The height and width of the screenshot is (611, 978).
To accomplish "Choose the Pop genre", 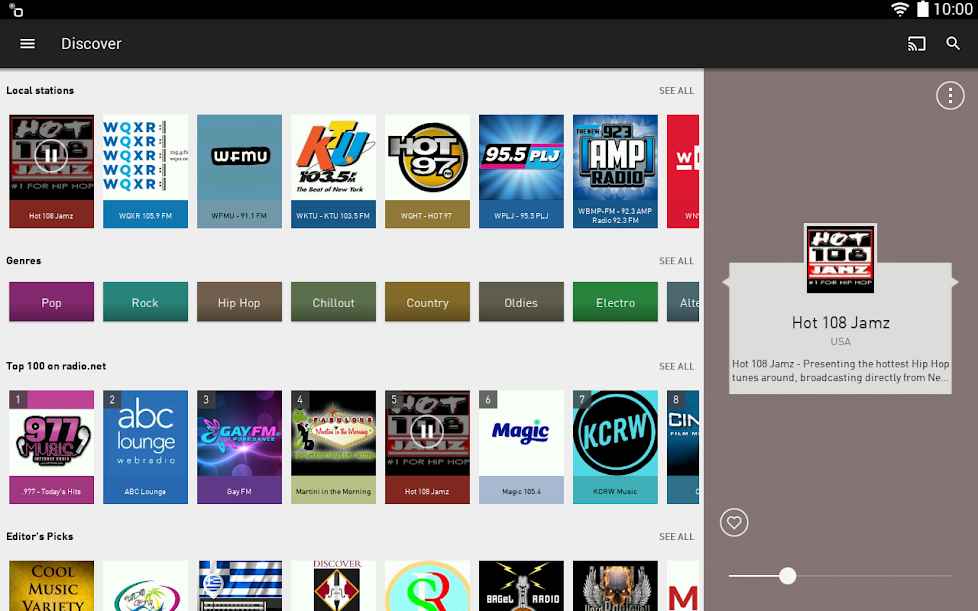I will [51, 302].
